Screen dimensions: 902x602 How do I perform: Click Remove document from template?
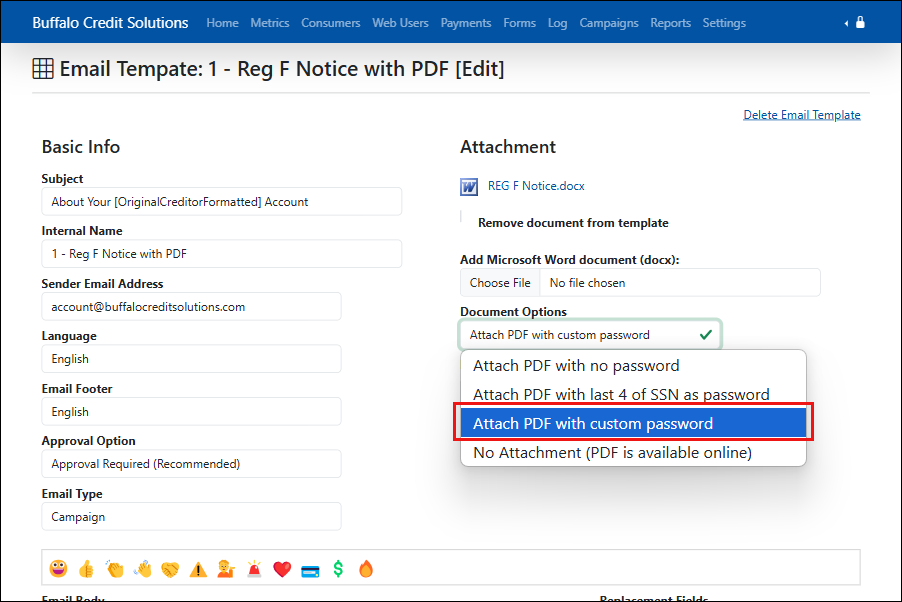coord(573,223)
